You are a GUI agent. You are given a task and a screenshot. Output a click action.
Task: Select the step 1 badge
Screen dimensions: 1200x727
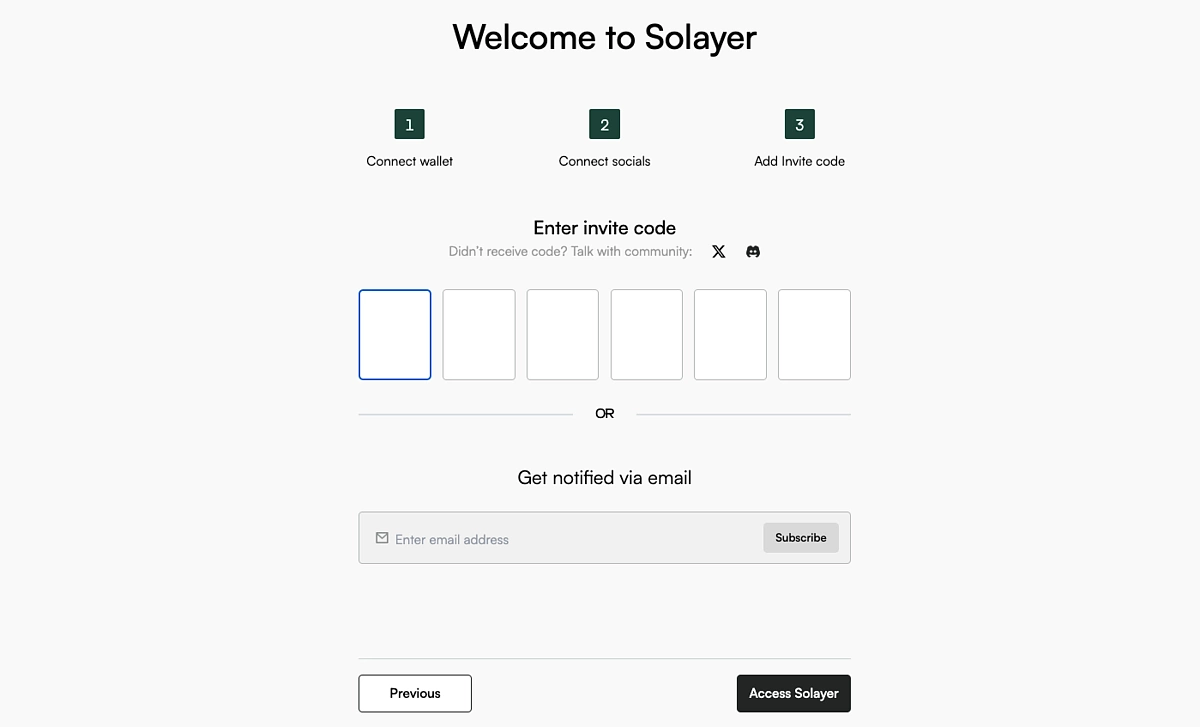point(409,124)
